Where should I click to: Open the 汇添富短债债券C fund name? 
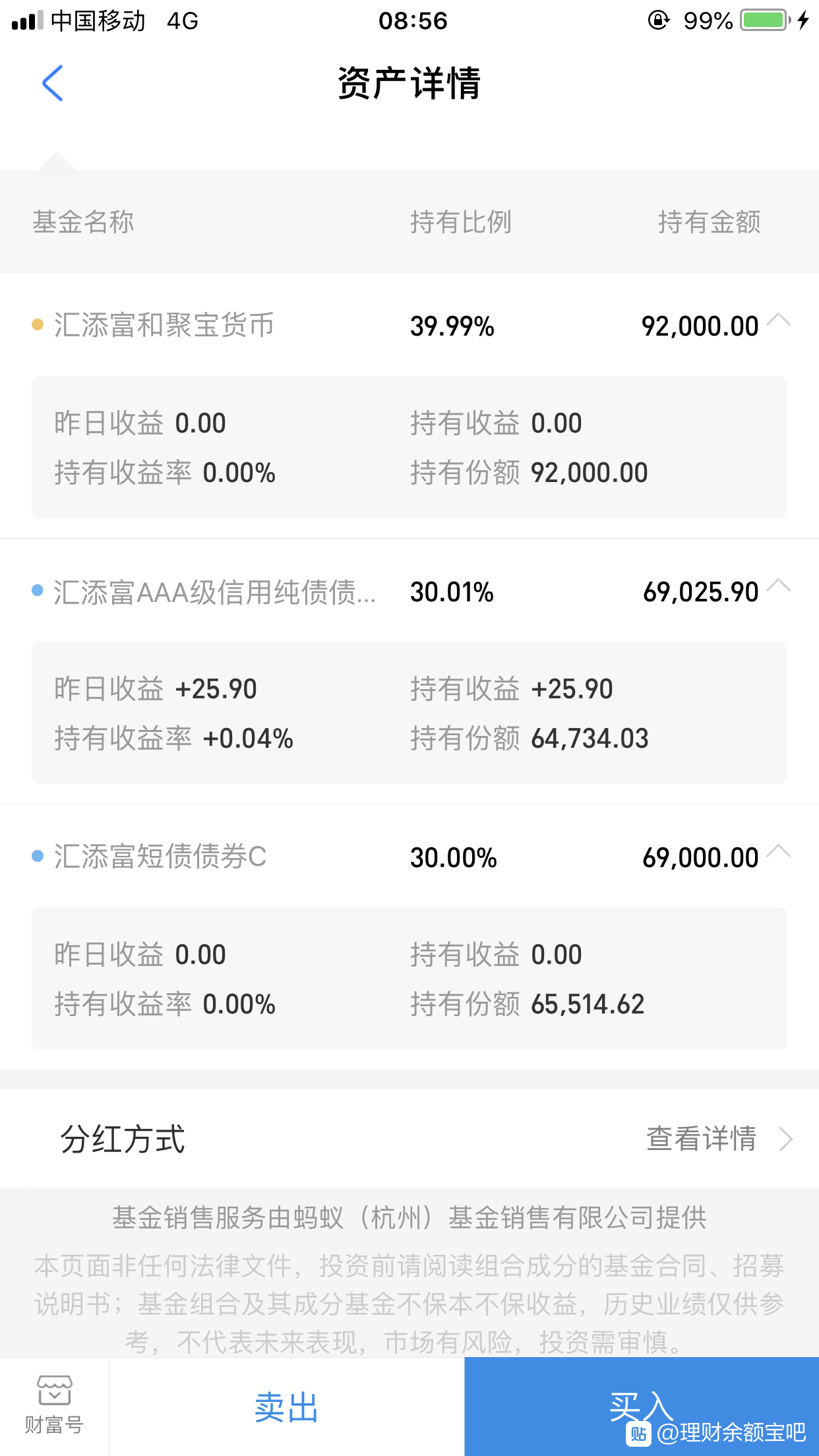[160, 857]
